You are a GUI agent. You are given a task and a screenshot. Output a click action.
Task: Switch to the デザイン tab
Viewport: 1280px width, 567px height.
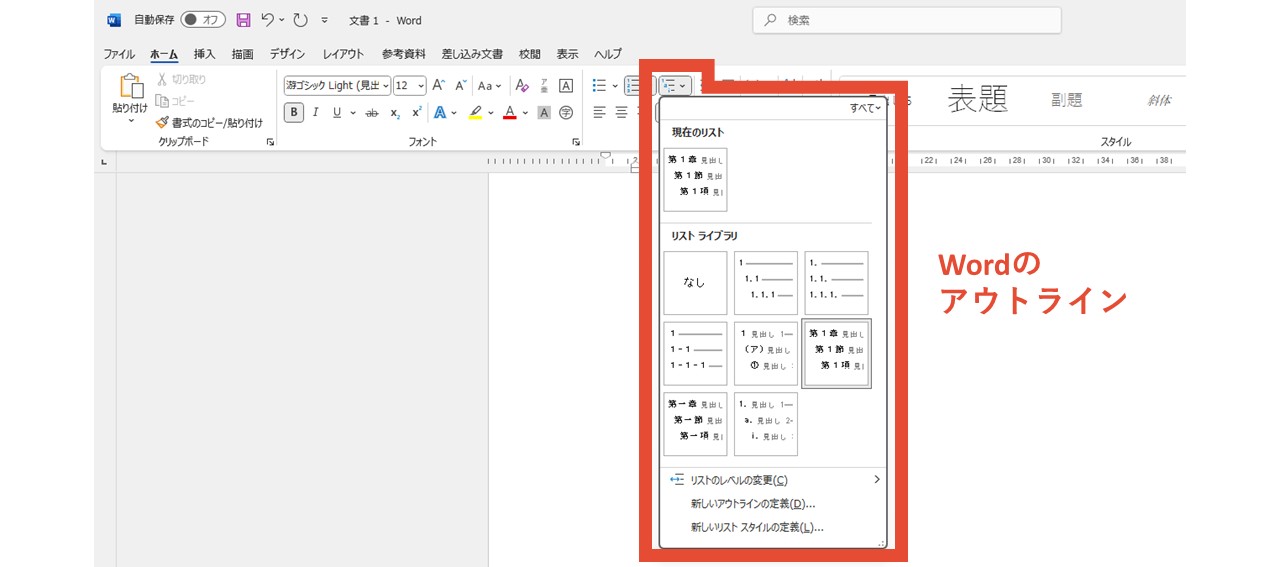[287, 54]
